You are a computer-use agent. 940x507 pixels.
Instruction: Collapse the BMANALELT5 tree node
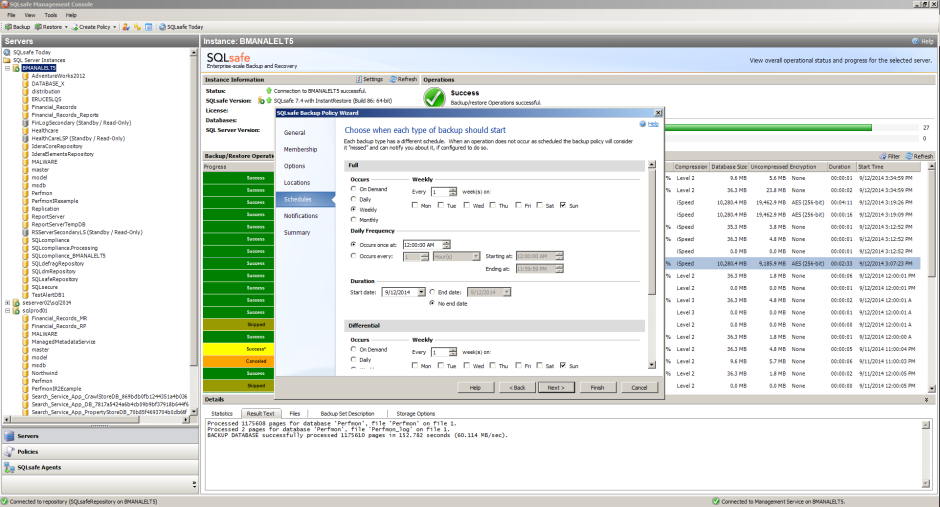[x=8, y=68]
